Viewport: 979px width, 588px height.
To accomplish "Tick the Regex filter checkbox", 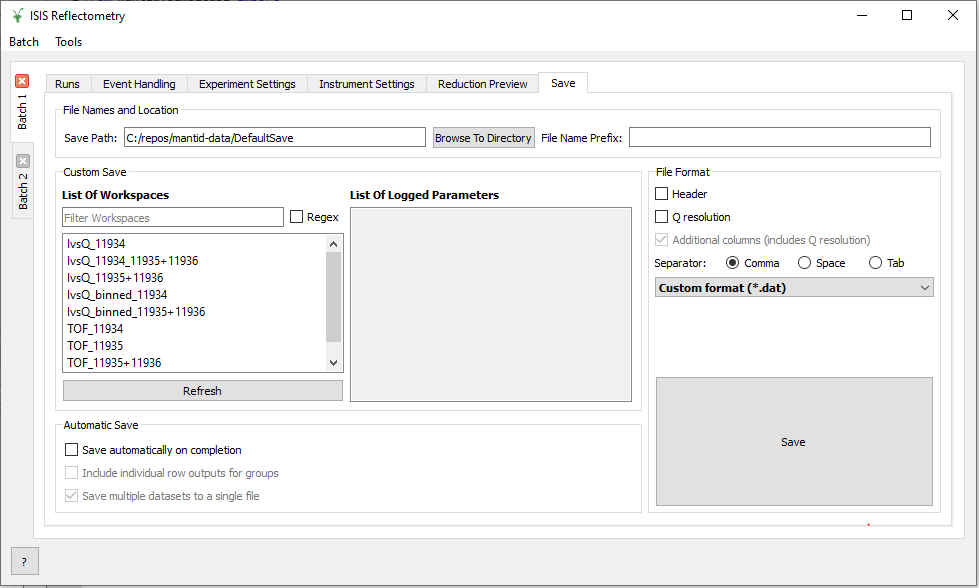I will pyautogui.click(x=297, y=217).
